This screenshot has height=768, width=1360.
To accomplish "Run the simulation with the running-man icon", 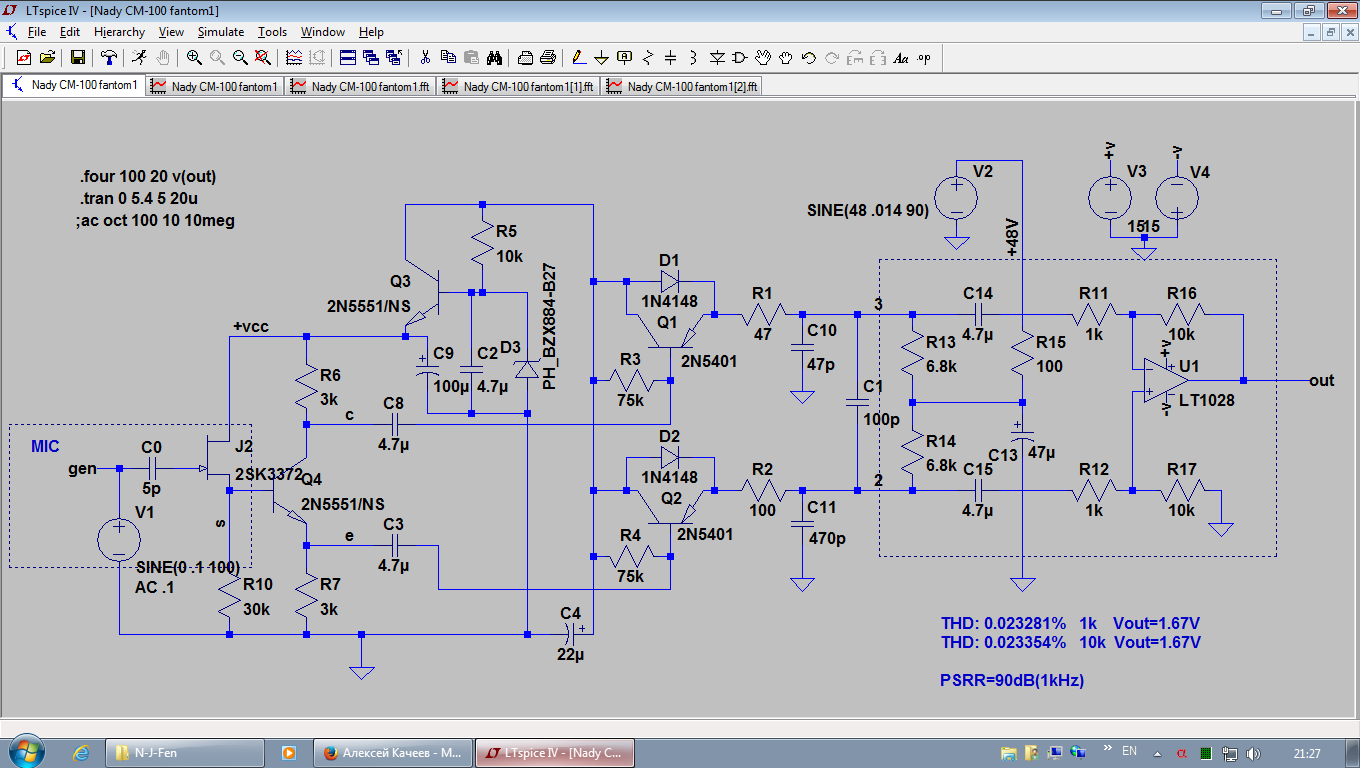I will coord(139,57).
